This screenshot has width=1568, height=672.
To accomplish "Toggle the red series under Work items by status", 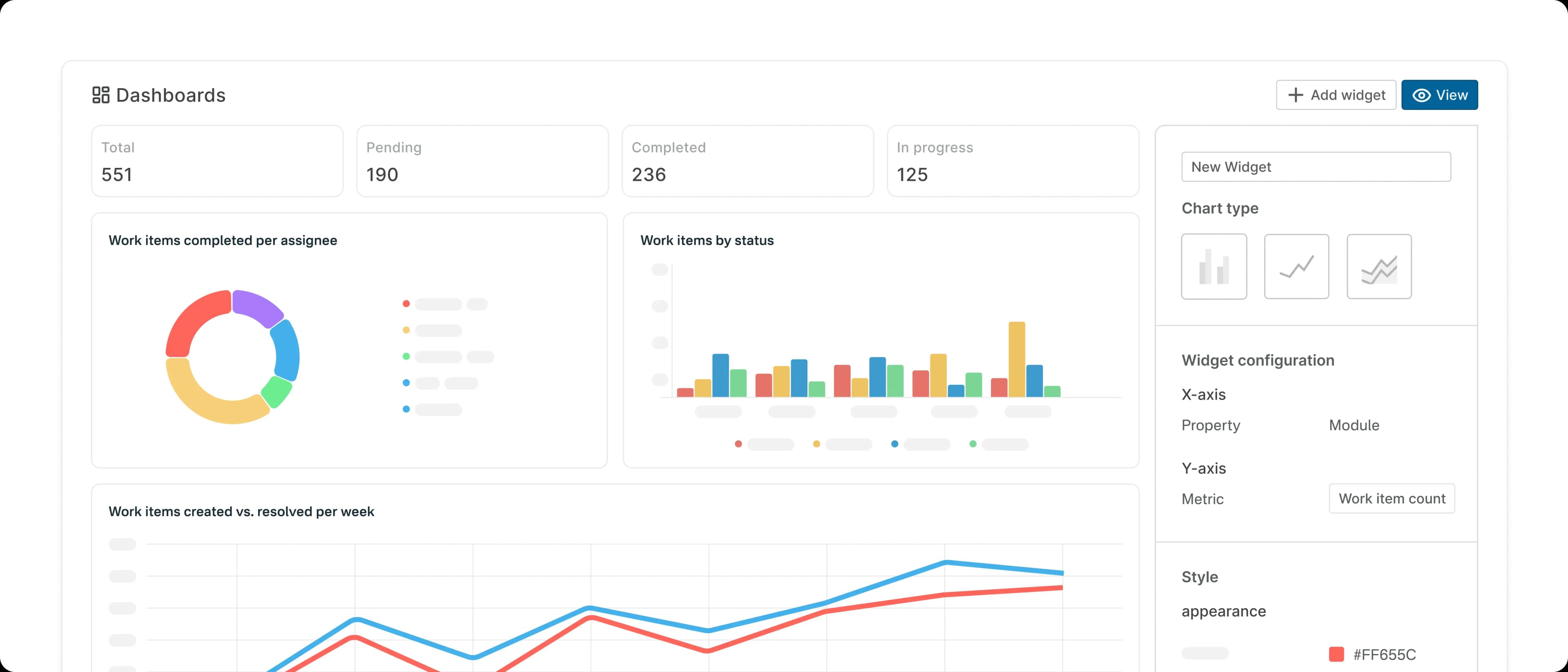I will (x=738, y=444).
